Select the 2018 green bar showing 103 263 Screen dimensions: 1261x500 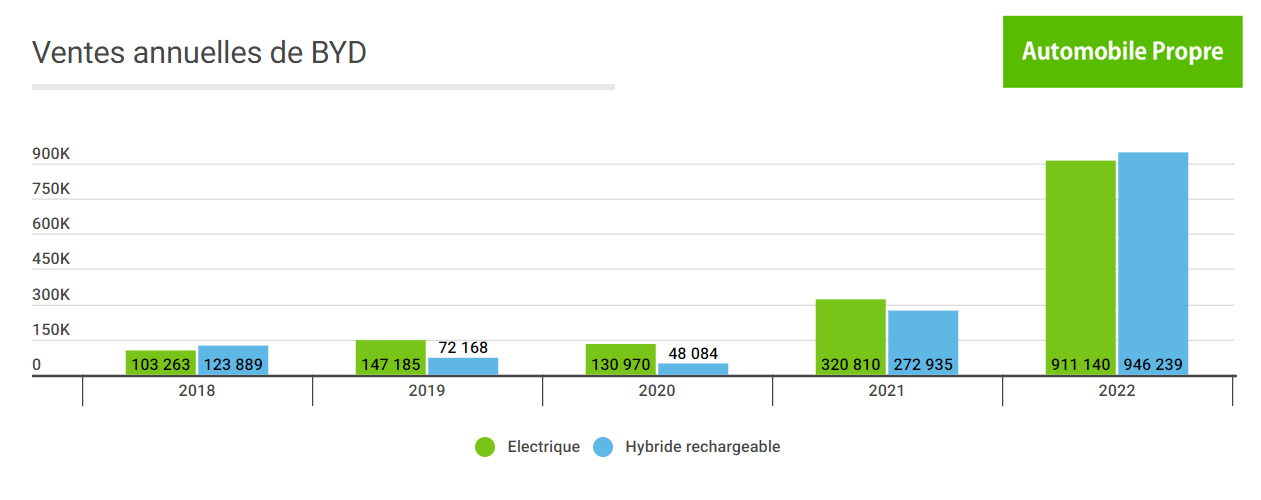tap(161, 363)
